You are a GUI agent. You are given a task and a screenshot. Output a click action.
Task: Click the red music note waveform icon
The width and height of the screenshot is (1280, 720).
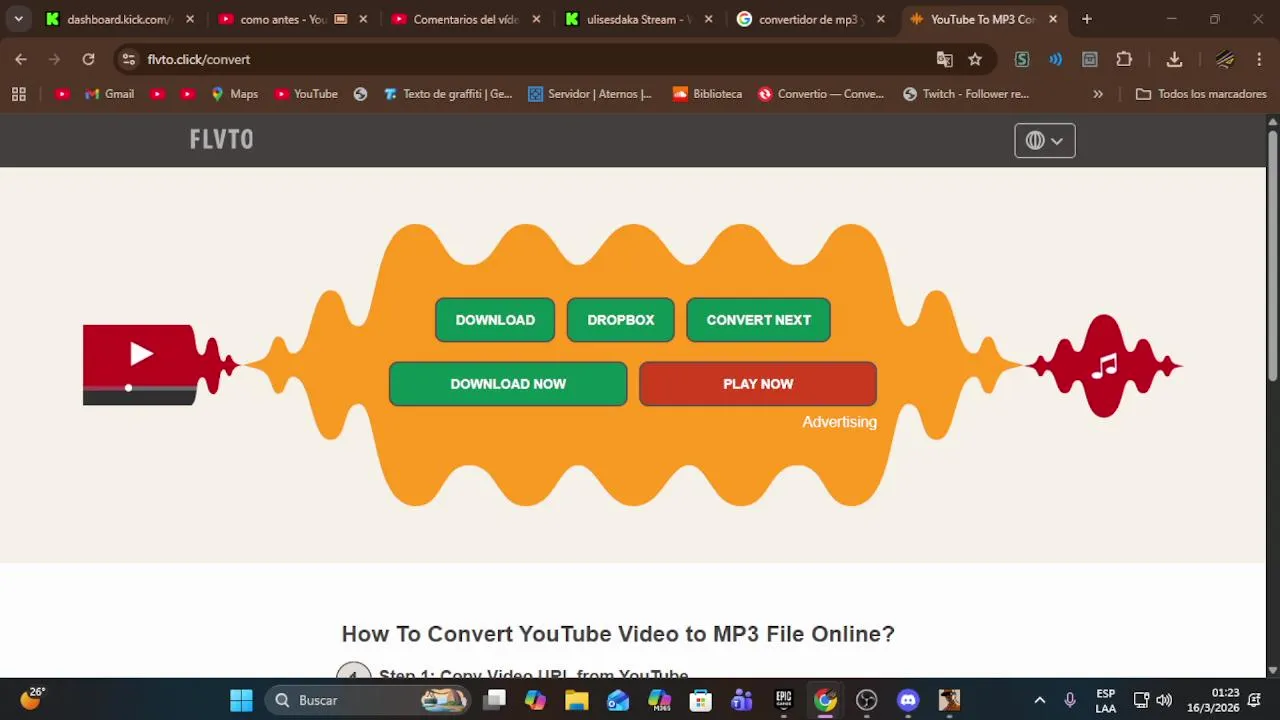point(1104,366)
